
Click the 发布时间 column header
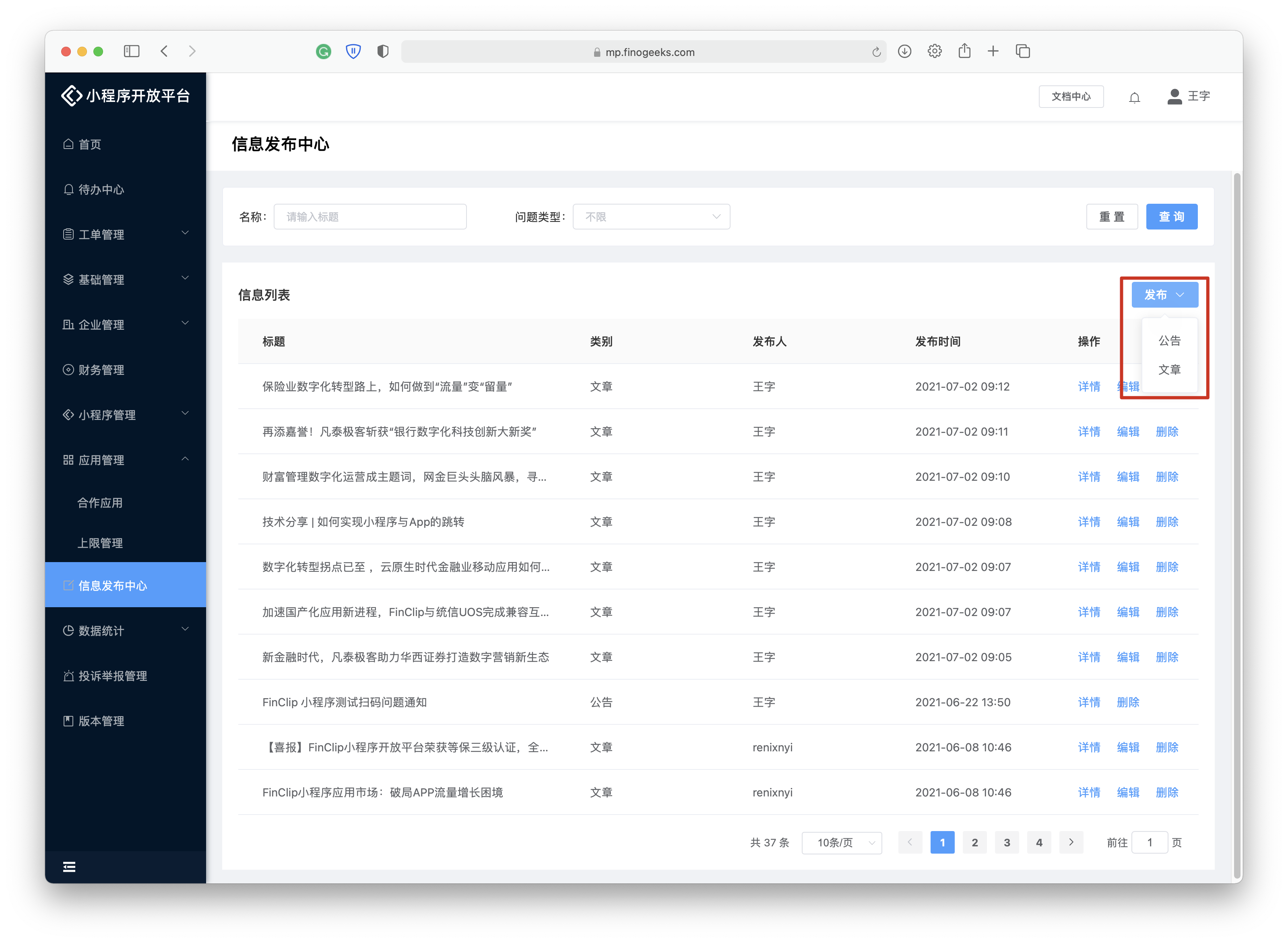click(x=937, y=341)
